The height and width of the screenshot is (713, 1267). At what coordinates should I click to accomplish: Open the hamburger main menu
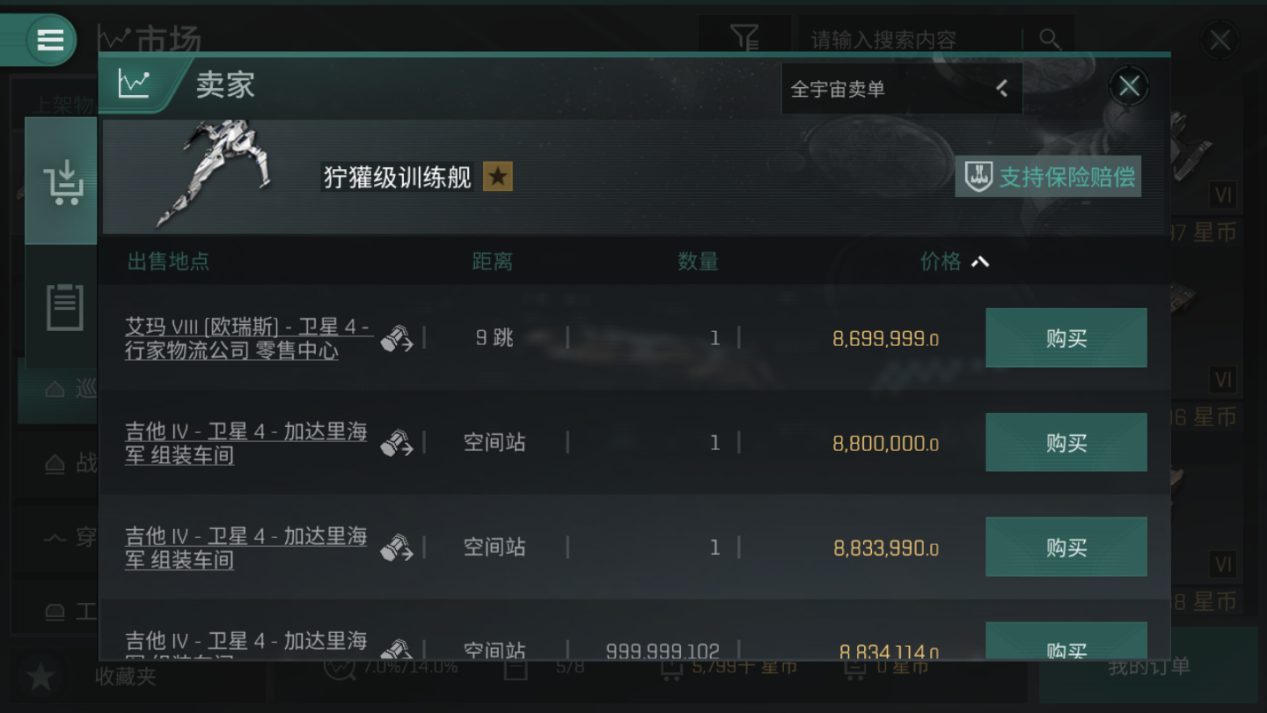click(x=49, y=40)
